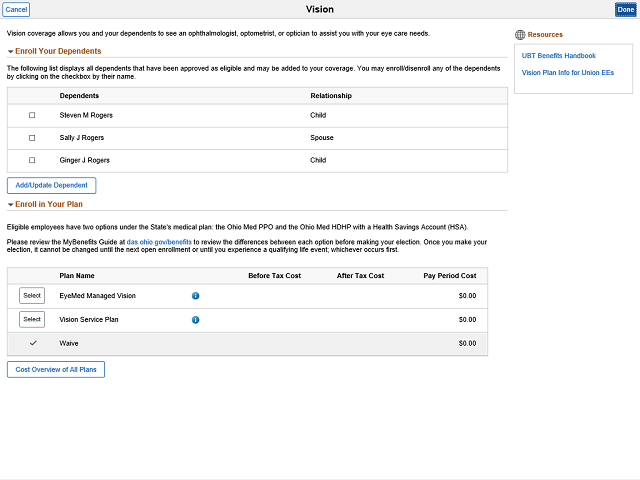Collapse the Enroll in Your Plan section
640x480 pixels.
pos(11,205)
